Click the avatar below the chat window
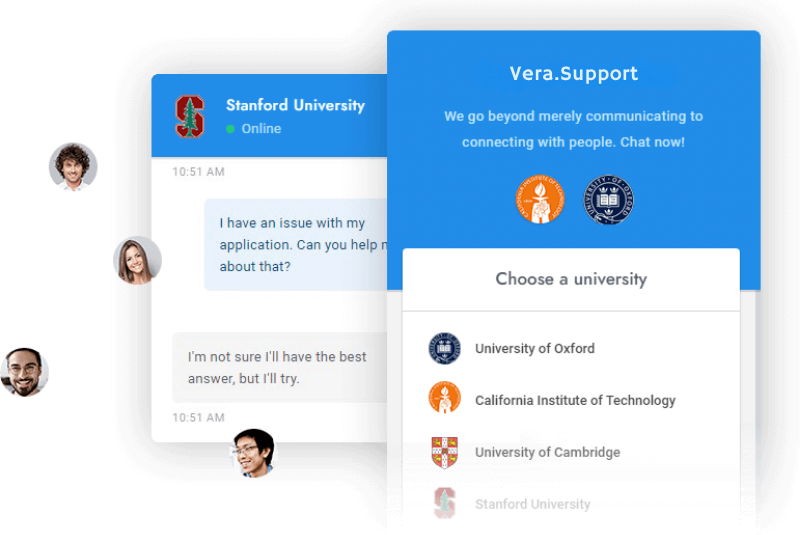 254,453
